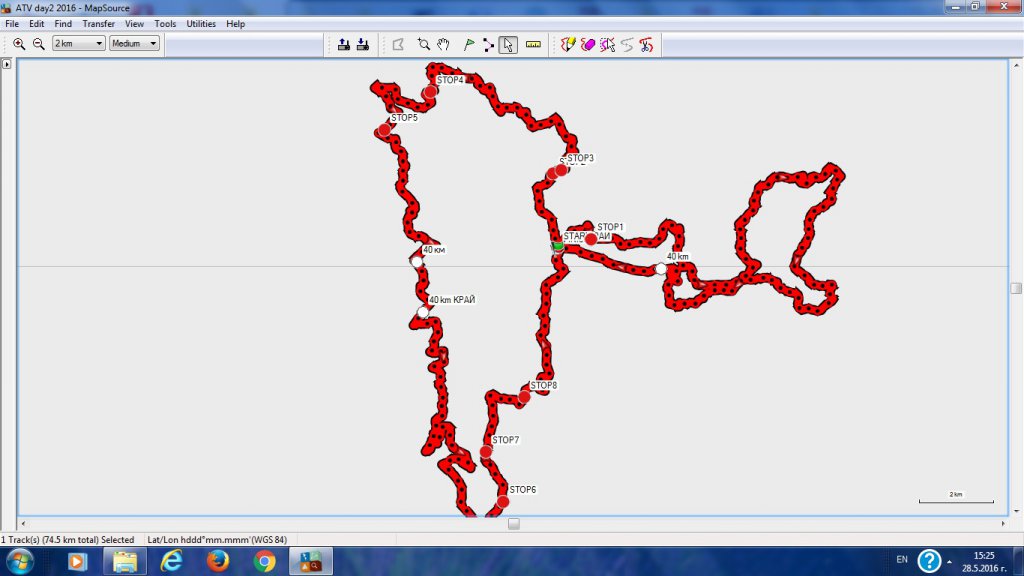The height and width of the screenshot is (576, 1024).
Task: Click the Zoom Out magnifier icon
Action: point(39,44)
